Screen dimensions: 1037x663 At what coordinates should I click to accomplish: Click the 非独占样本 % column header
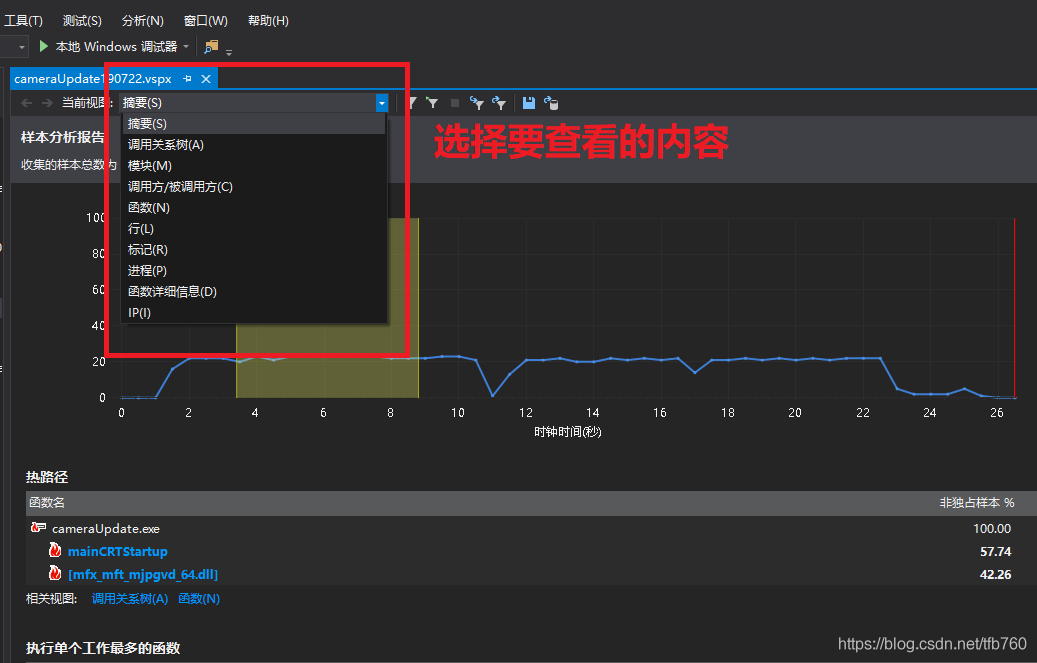977,503
